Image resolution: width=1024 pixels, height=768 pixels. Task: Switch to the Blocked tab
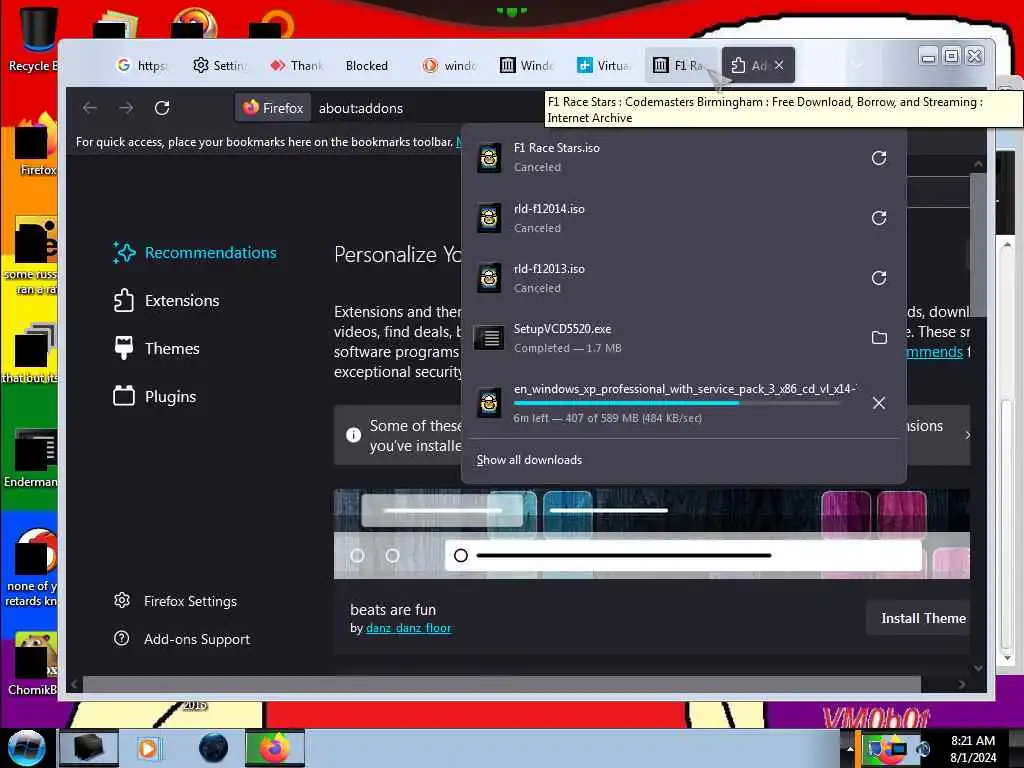[367, 65]
